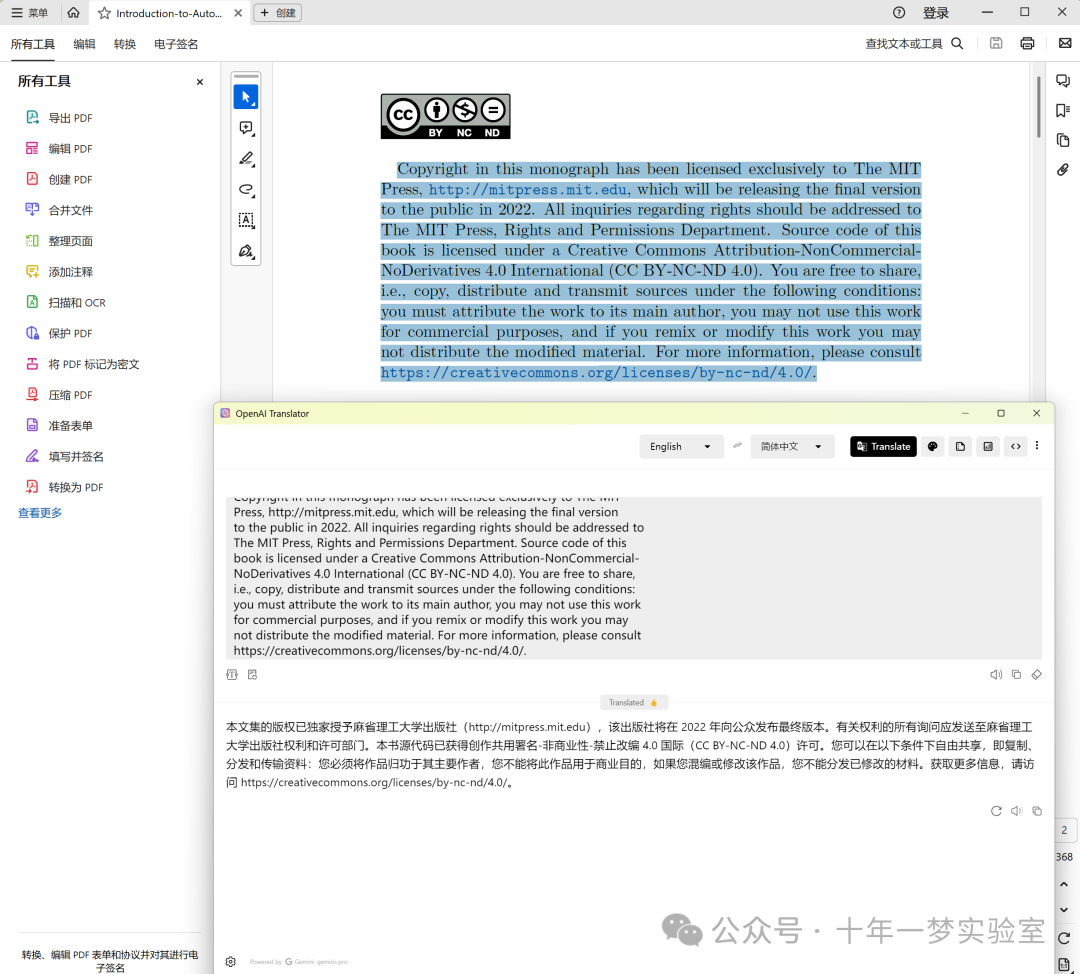The width and height of the screenshot is (1080, 974).
Task: Click the 创建 new tab button
Action: point(278,12)
